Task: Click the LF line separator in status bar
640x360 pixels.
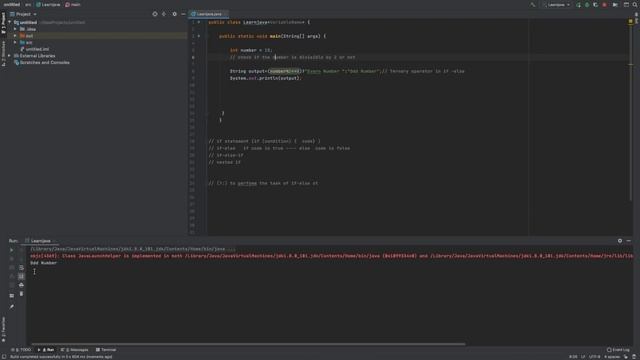Action: pyautogui.click(x=583, y=357)
